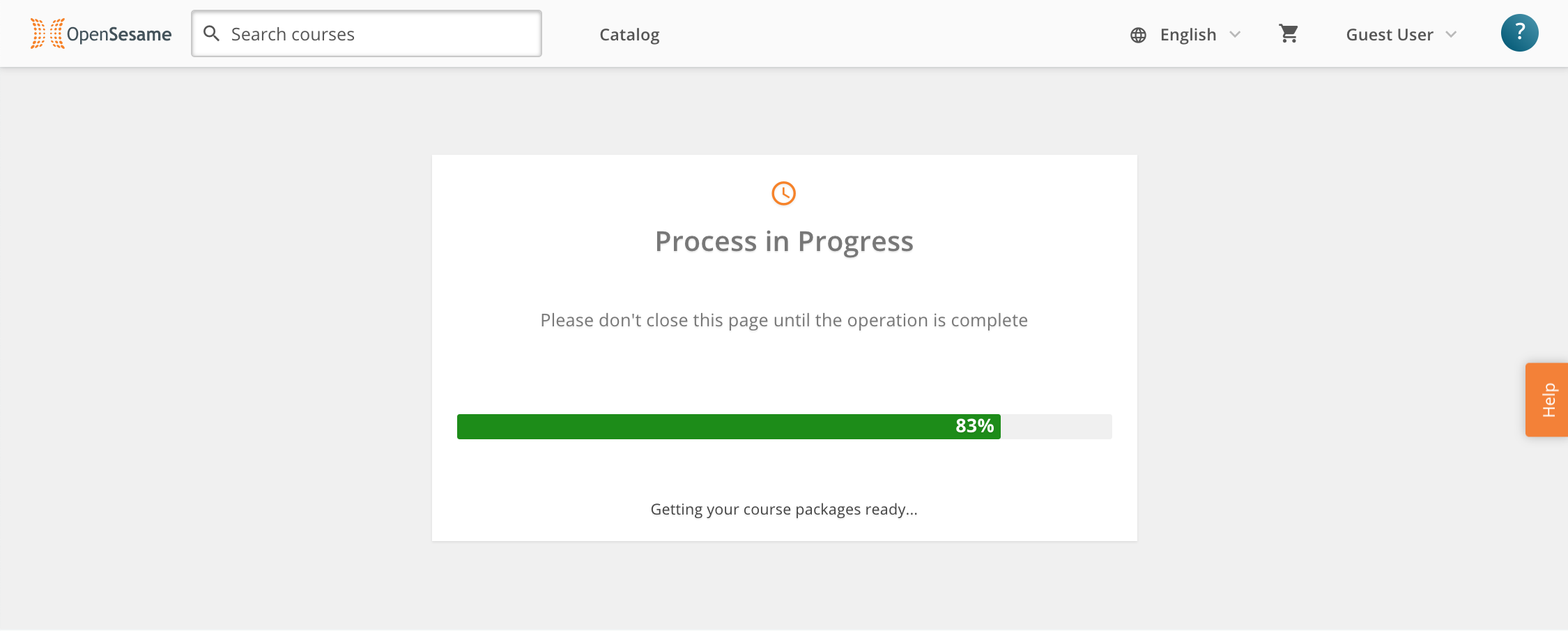Click the don't close this page message
The width and height of the screenshot is (1568, 631).
784,321
